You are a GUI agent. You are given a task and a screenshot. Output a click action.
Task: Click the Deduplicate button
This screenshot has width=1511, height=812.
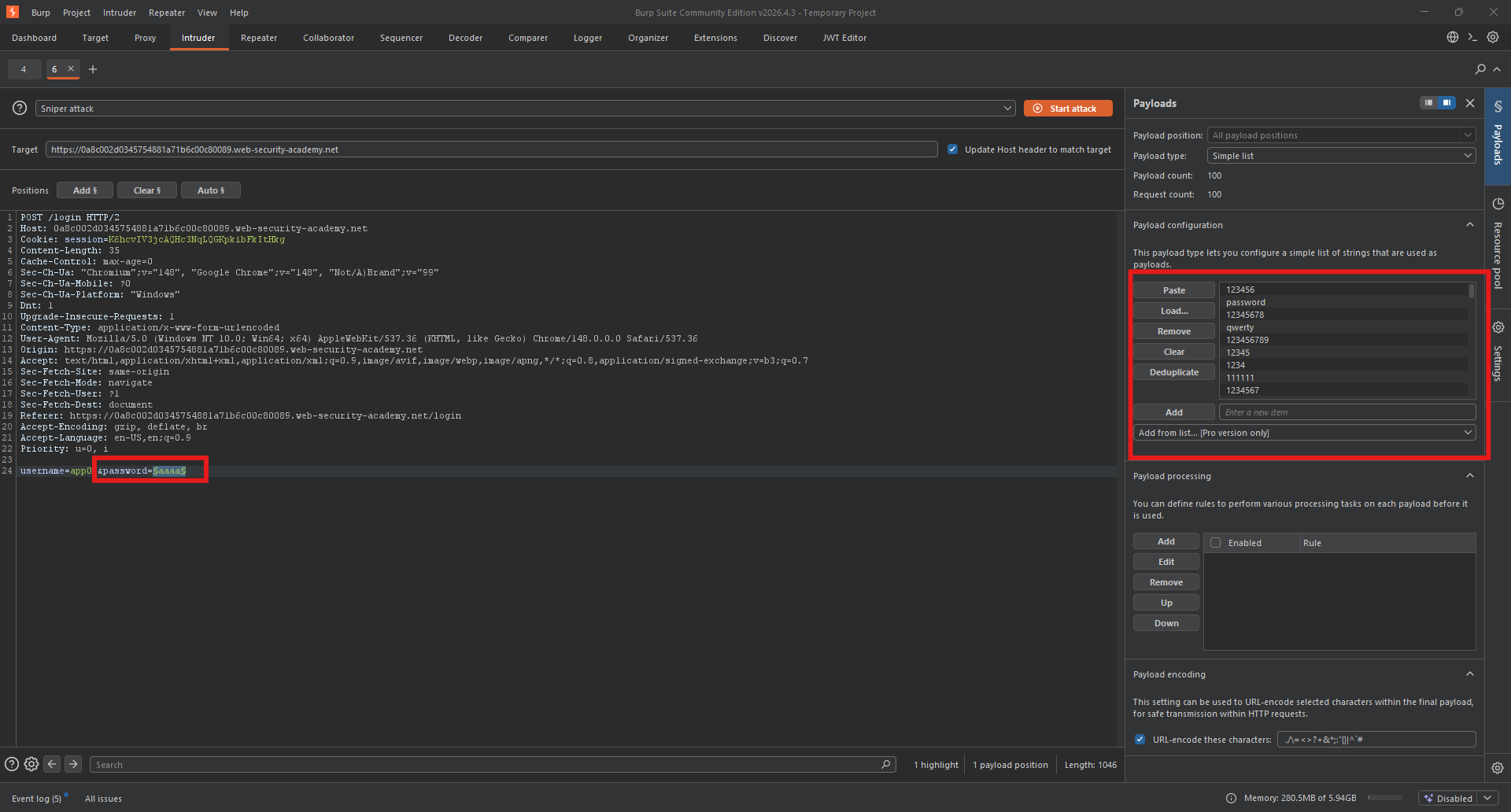(x=1174, y=372)
